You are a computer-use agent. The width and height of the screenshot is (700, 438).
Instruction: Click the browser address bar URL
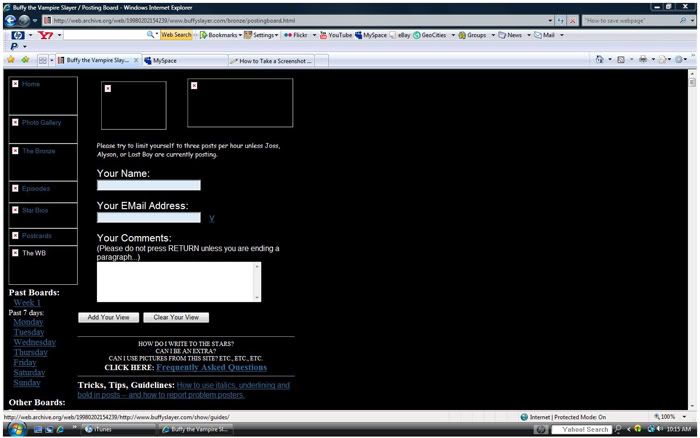(x=295, y=21)
